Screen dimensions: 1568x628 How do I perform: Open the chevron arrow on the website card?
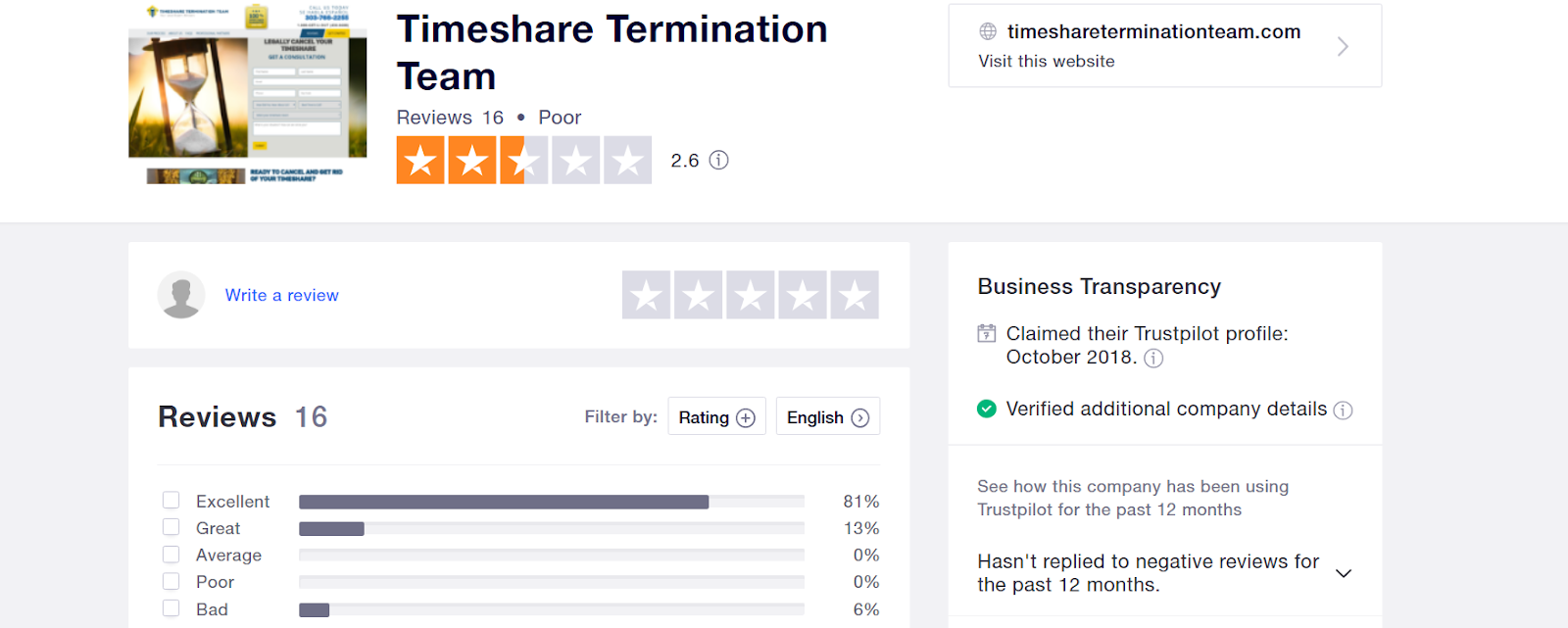pos(1343,46)
